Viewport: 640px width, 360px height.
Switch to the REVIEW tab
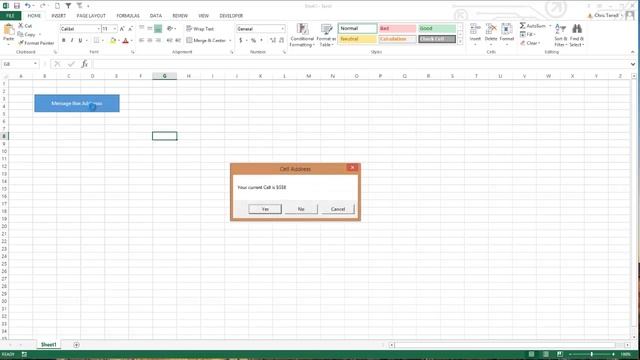click(x=180, y=16)
